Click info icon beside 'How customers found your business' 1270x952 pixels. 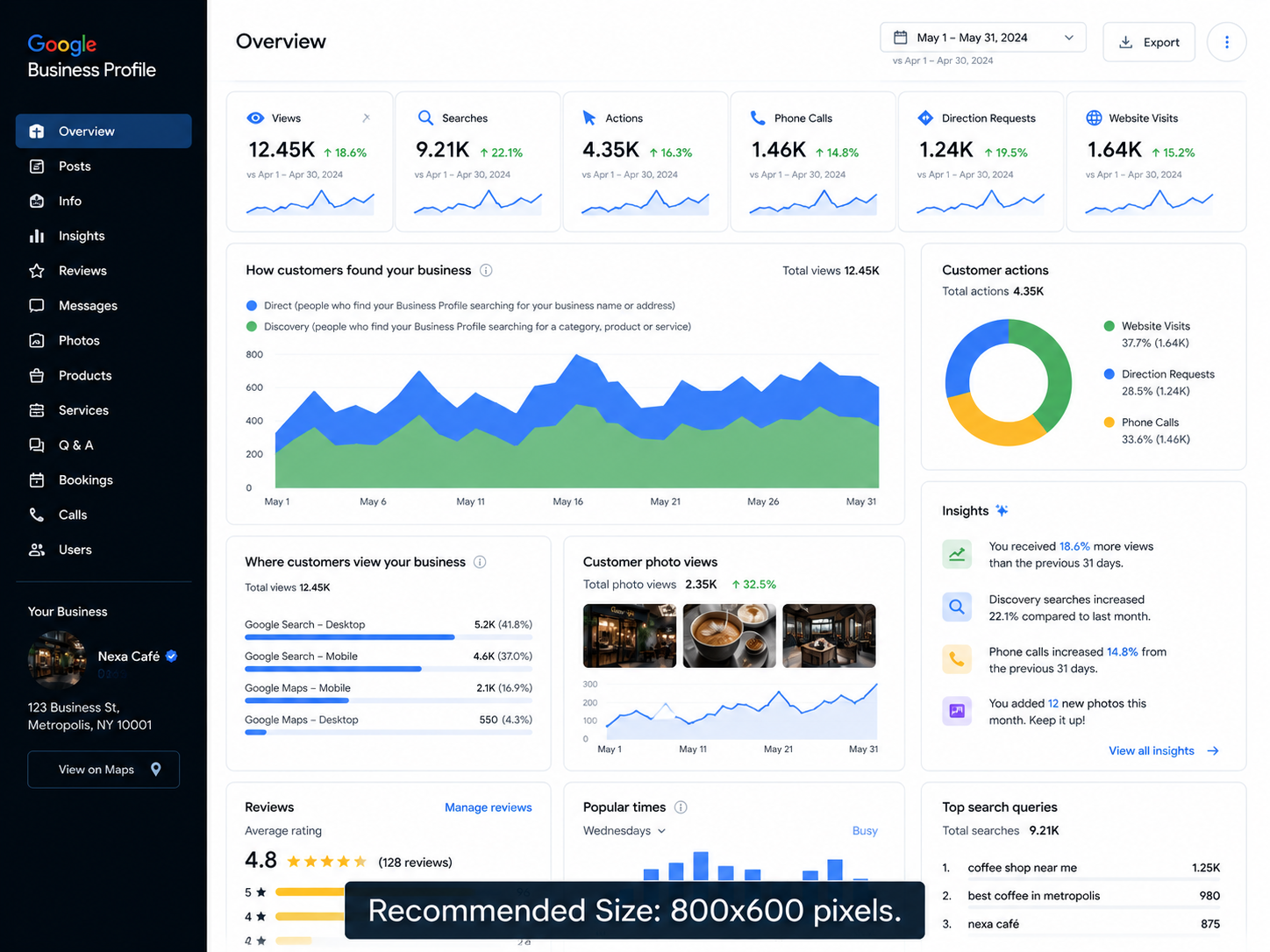click(x=486, y=270)
